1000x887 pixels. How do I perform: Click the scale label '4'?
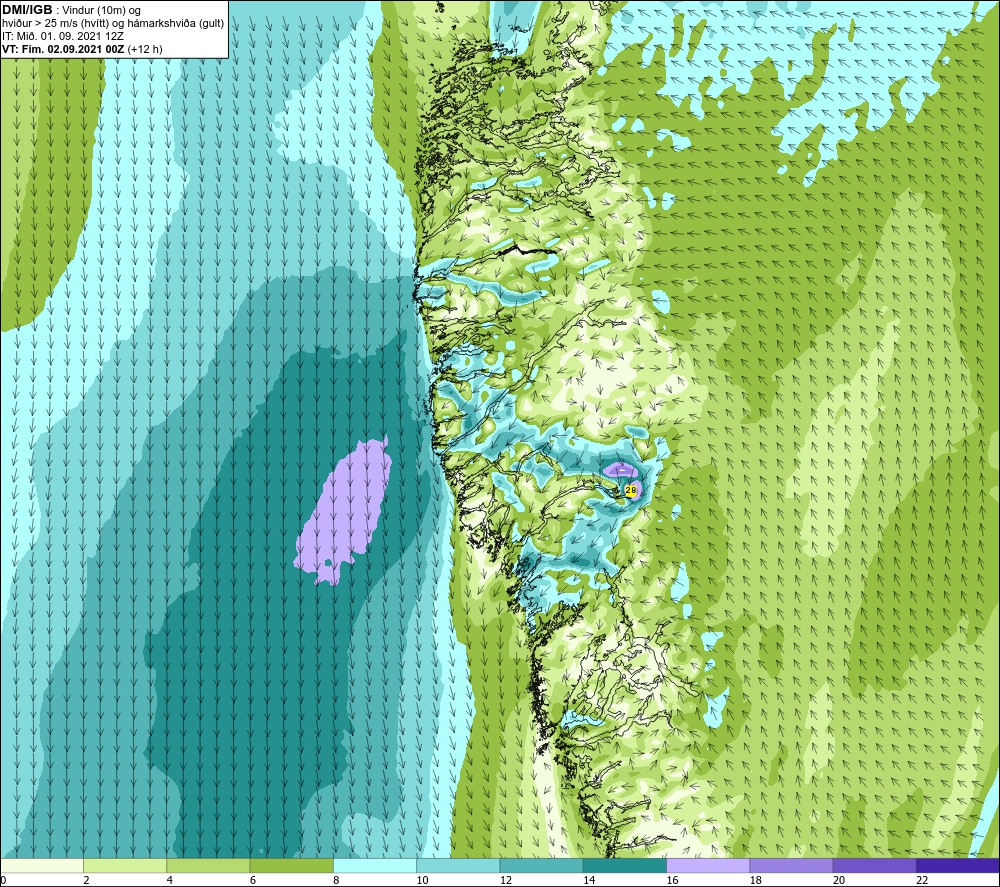170,880
